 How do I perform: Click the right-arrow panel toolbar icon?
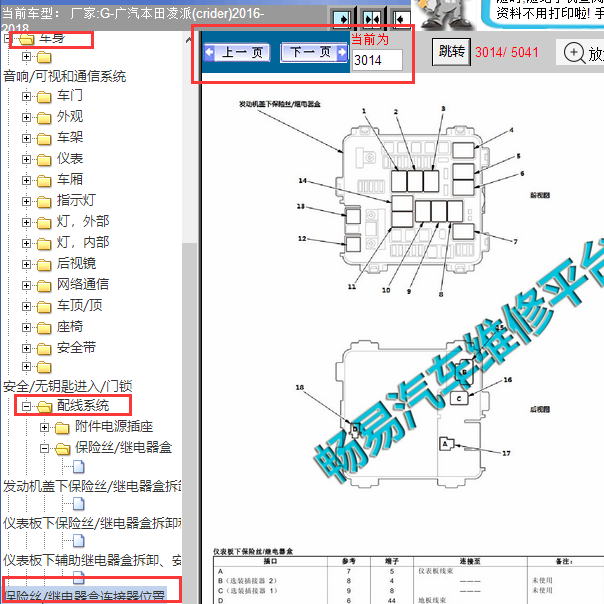click(x=342, y=18)
